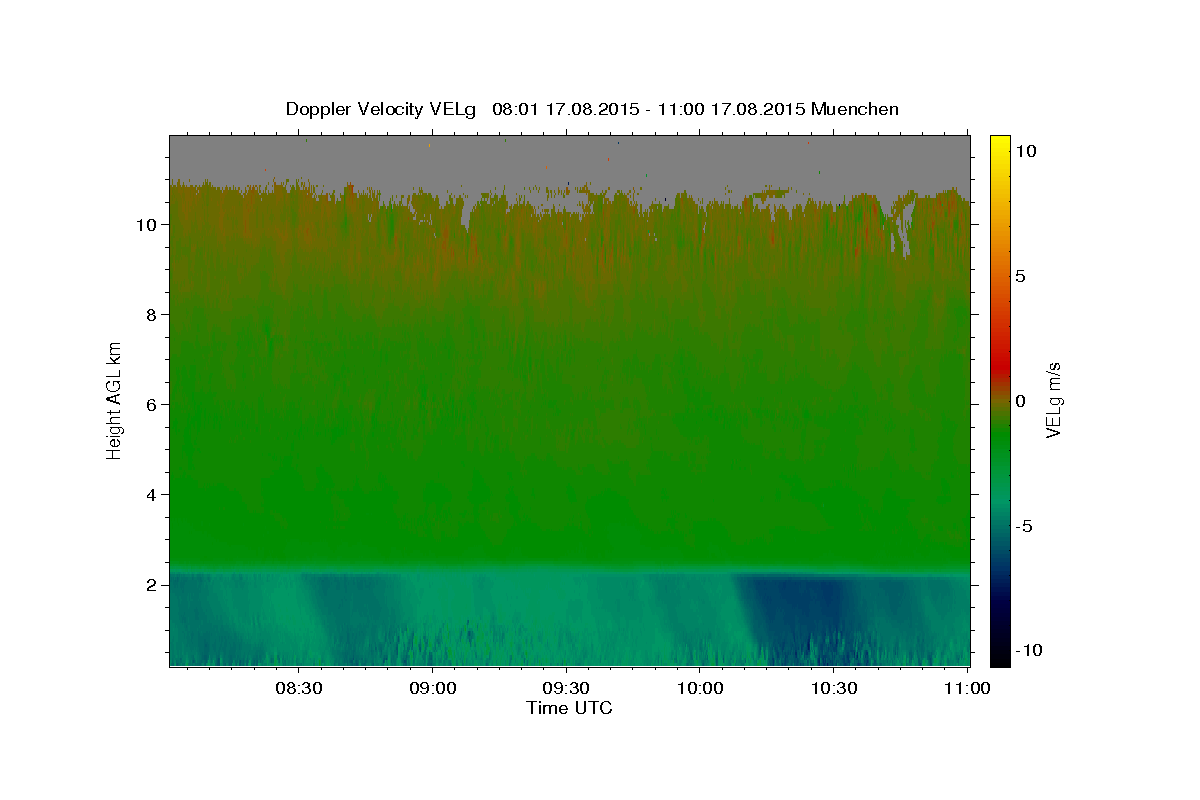Click the '09:30' time axis label
This screenshot has width=1200, height=800.
(566, 688)
